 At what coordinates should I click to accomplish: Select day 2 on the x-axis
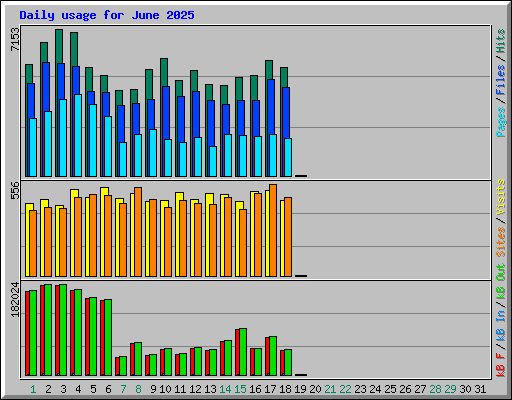[48, 389]
